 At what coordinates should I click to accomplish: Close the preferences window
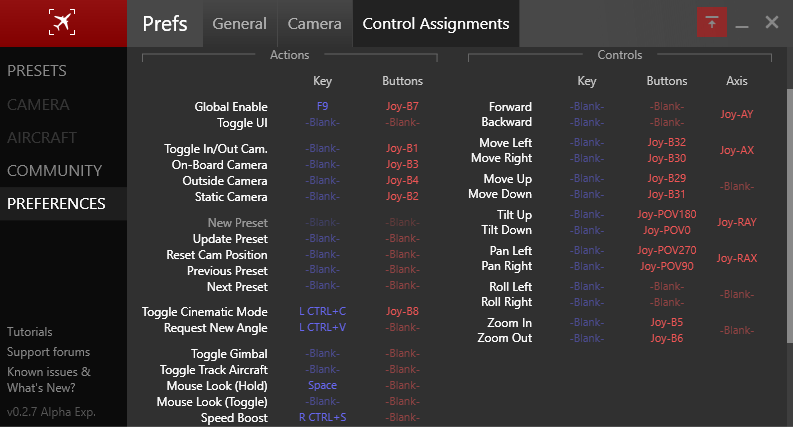point(772,22)
